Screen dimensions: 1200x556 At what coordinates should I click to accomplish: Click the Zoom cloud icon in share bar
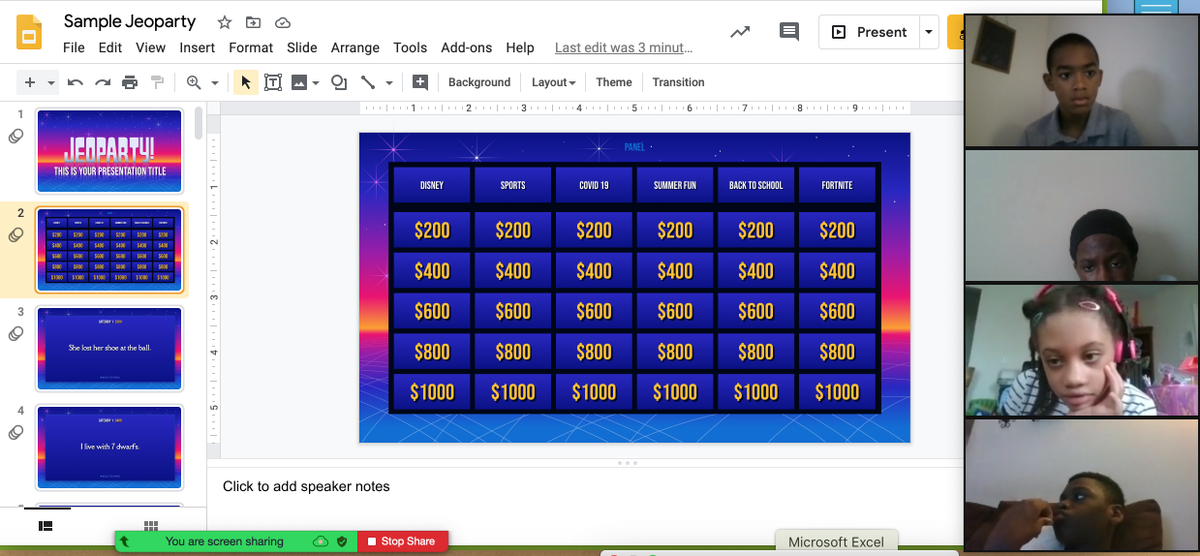(321, 541)
